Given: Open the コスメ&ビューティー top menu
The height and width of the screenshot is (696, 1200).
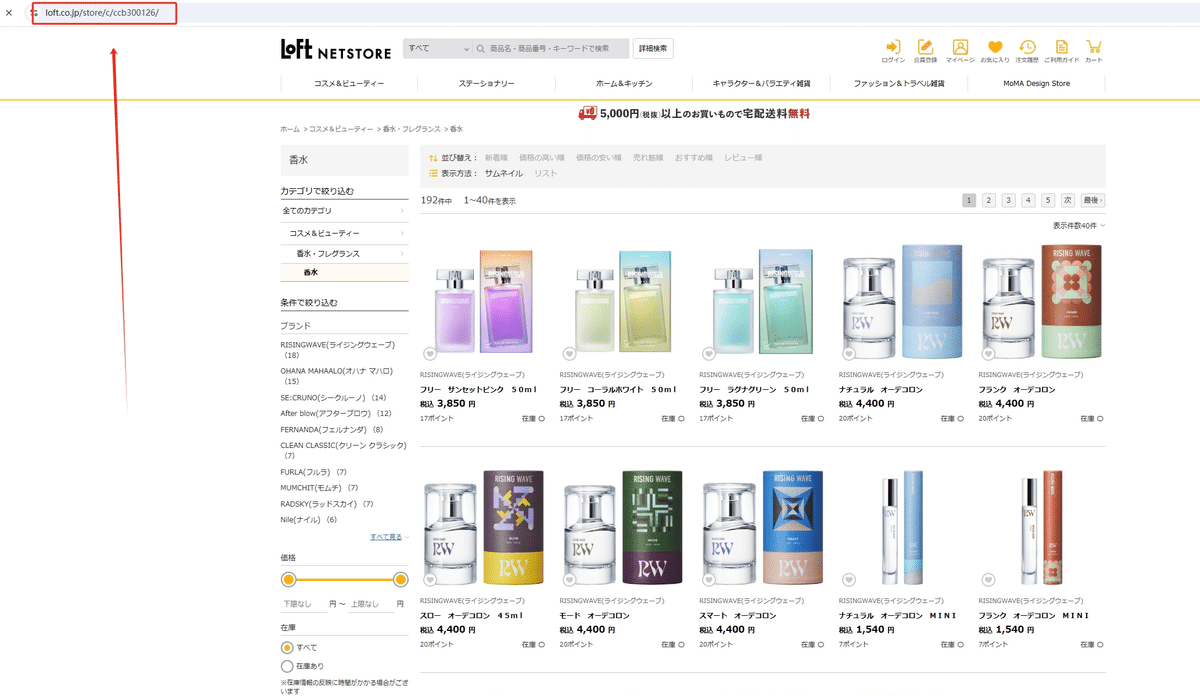Looking at the screenshot, I should coord(349,84).
